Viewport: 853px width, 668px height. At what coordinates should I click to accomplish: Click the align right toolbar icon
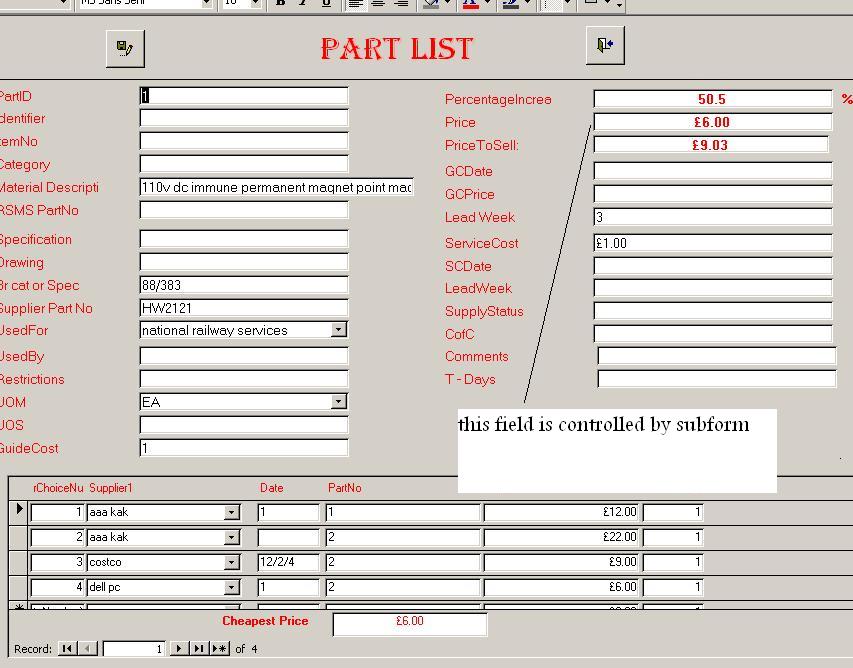point(401,3)
